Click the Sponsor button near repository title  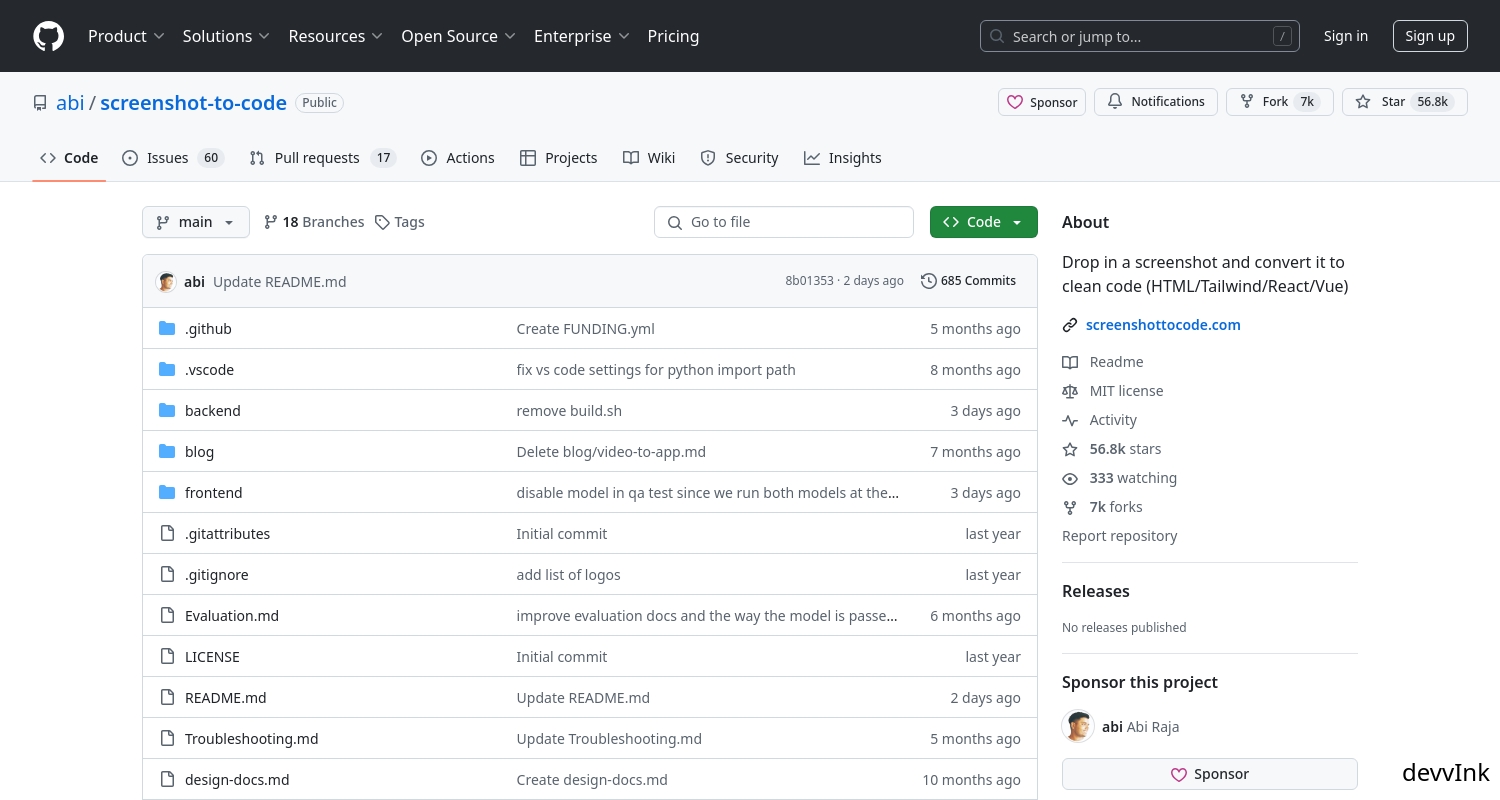click(1042, 102)
